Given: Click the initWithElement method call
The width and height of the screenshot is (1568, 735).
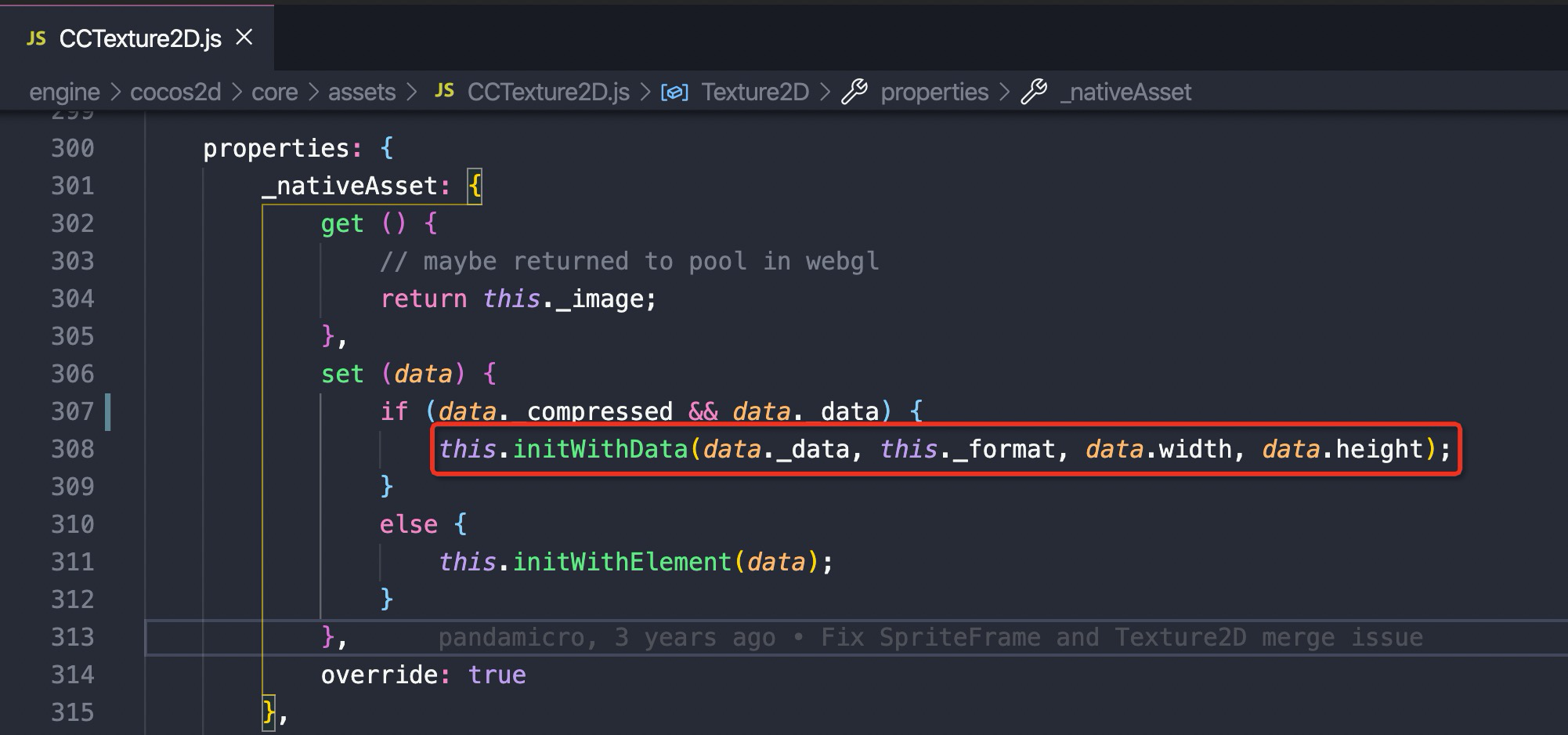Looking at the screenshot, I should 622,562.
